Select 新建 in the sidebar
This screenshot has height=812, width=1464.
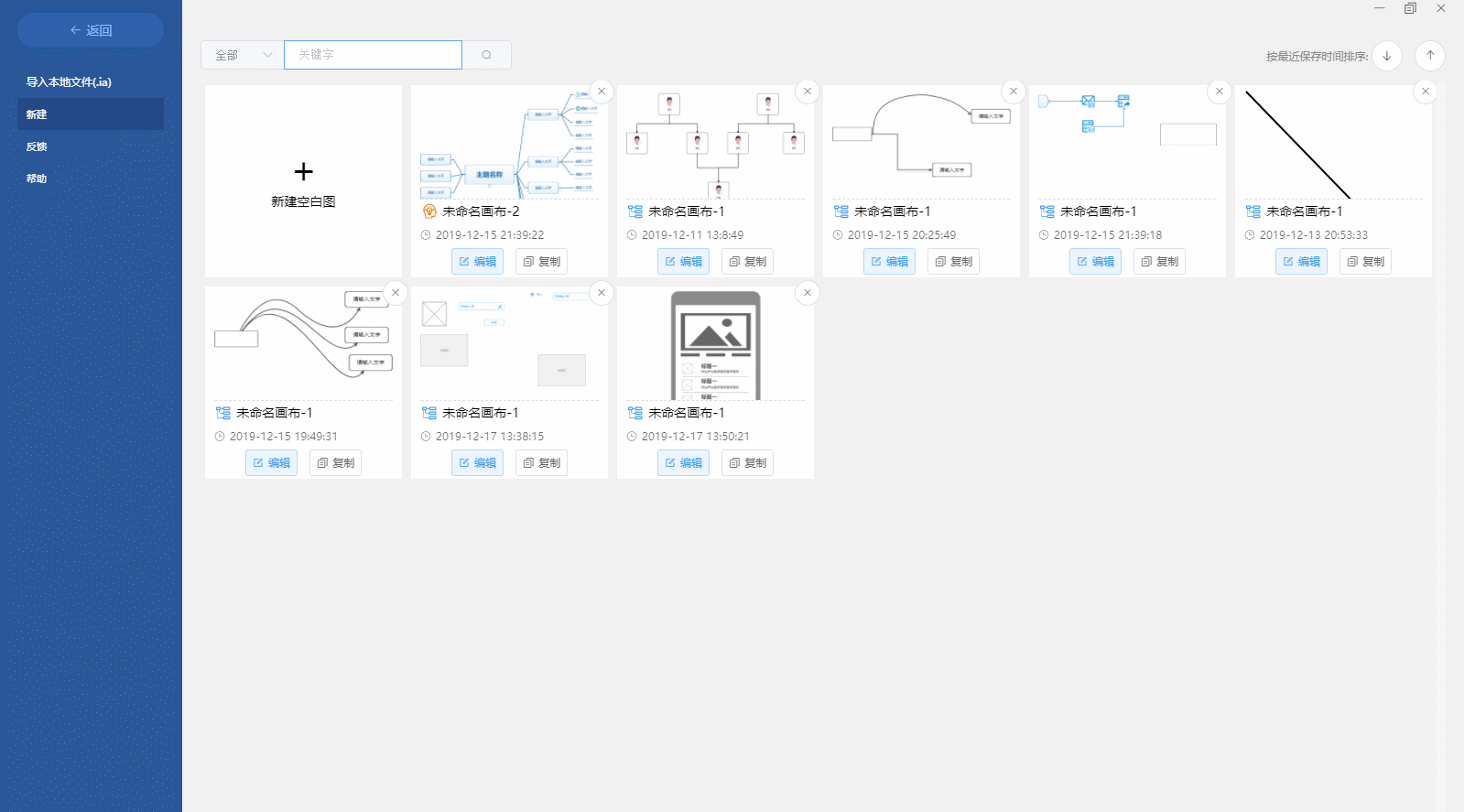pyautogui.click(x=90, y=114)
